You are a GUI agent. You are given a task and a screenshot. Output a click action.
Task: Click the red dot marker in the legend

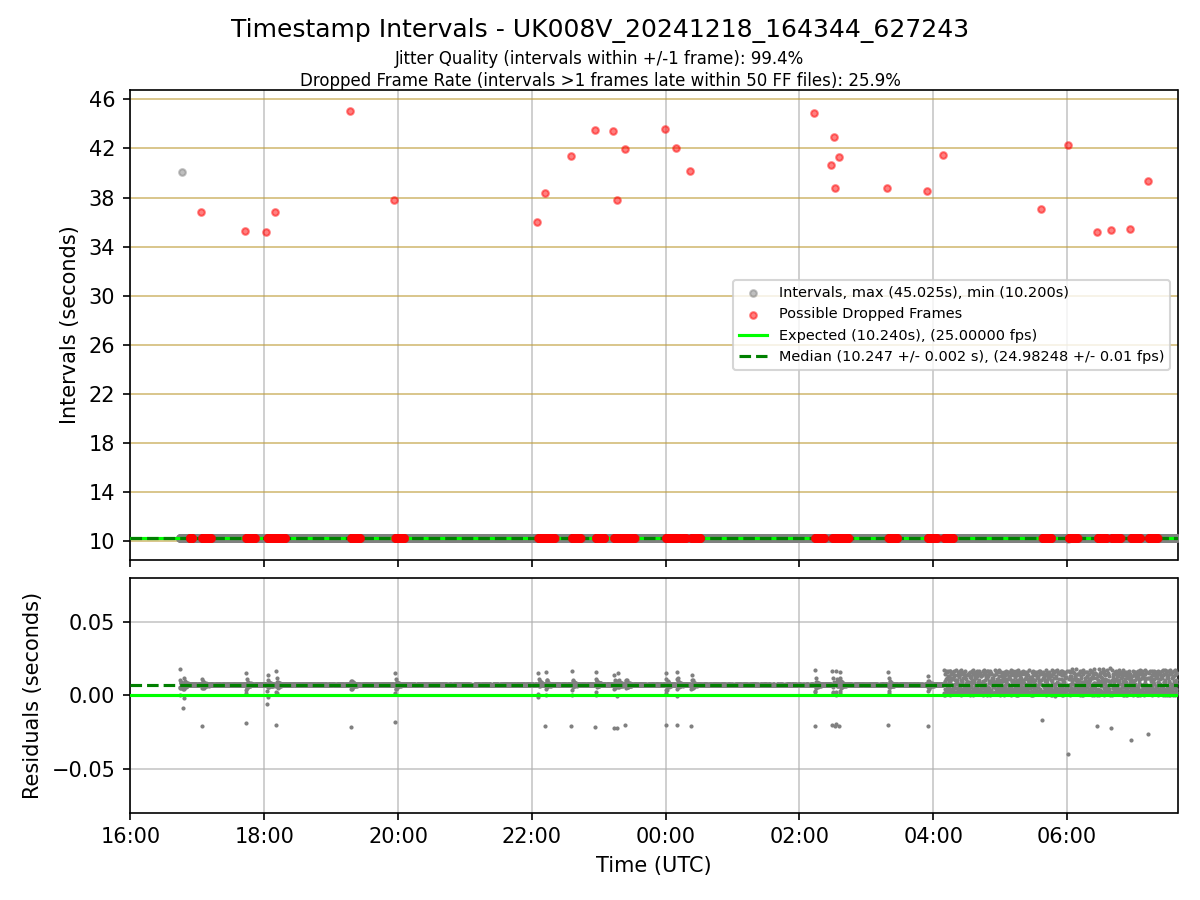pos(753,314)
